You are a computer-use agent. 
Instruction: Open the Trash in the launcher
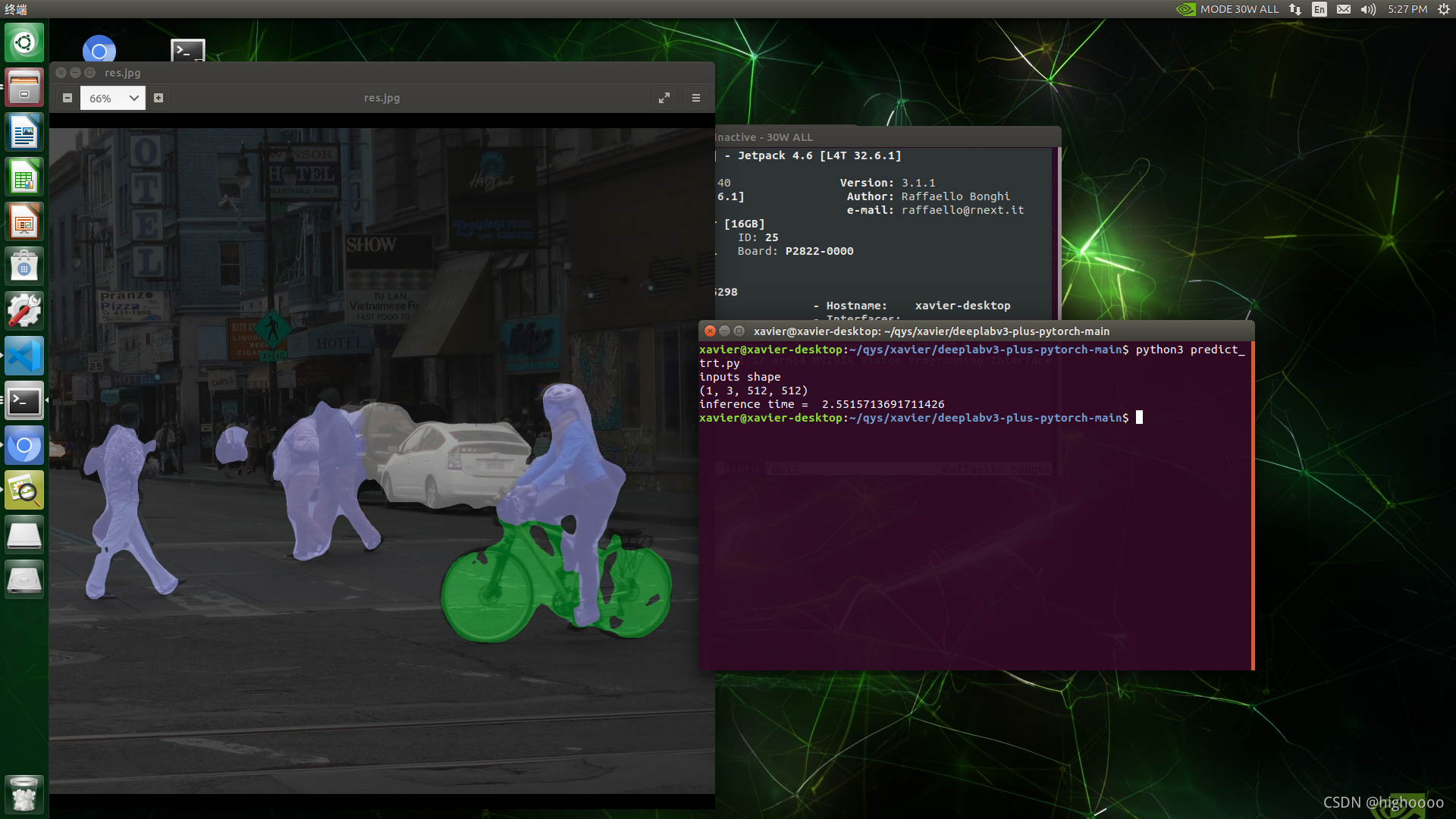tap(24, 795)
